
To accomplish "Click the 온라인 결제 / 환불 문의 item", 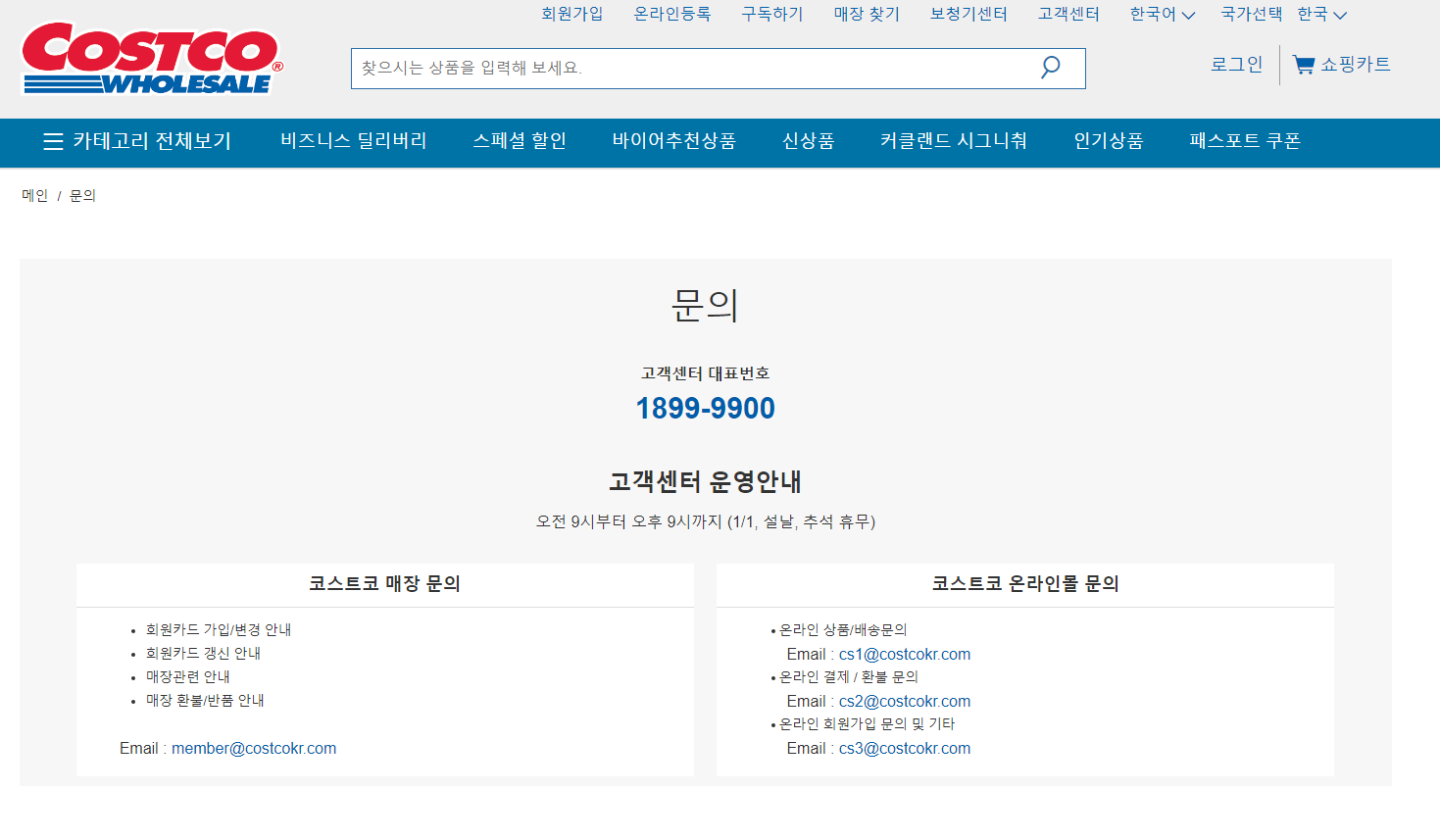I will coord(849,677).
